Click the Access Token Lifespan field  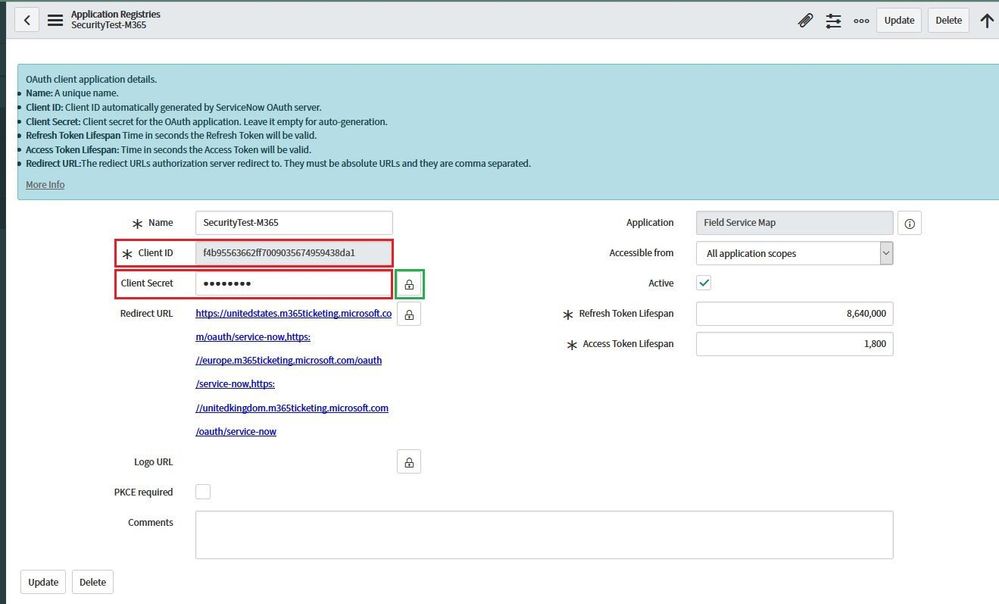coord(794,343)
